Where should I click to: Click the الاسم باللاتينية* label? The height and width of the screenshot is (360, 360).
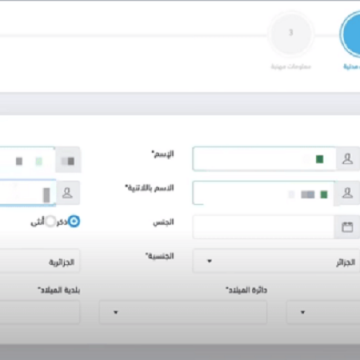point(150,188)
